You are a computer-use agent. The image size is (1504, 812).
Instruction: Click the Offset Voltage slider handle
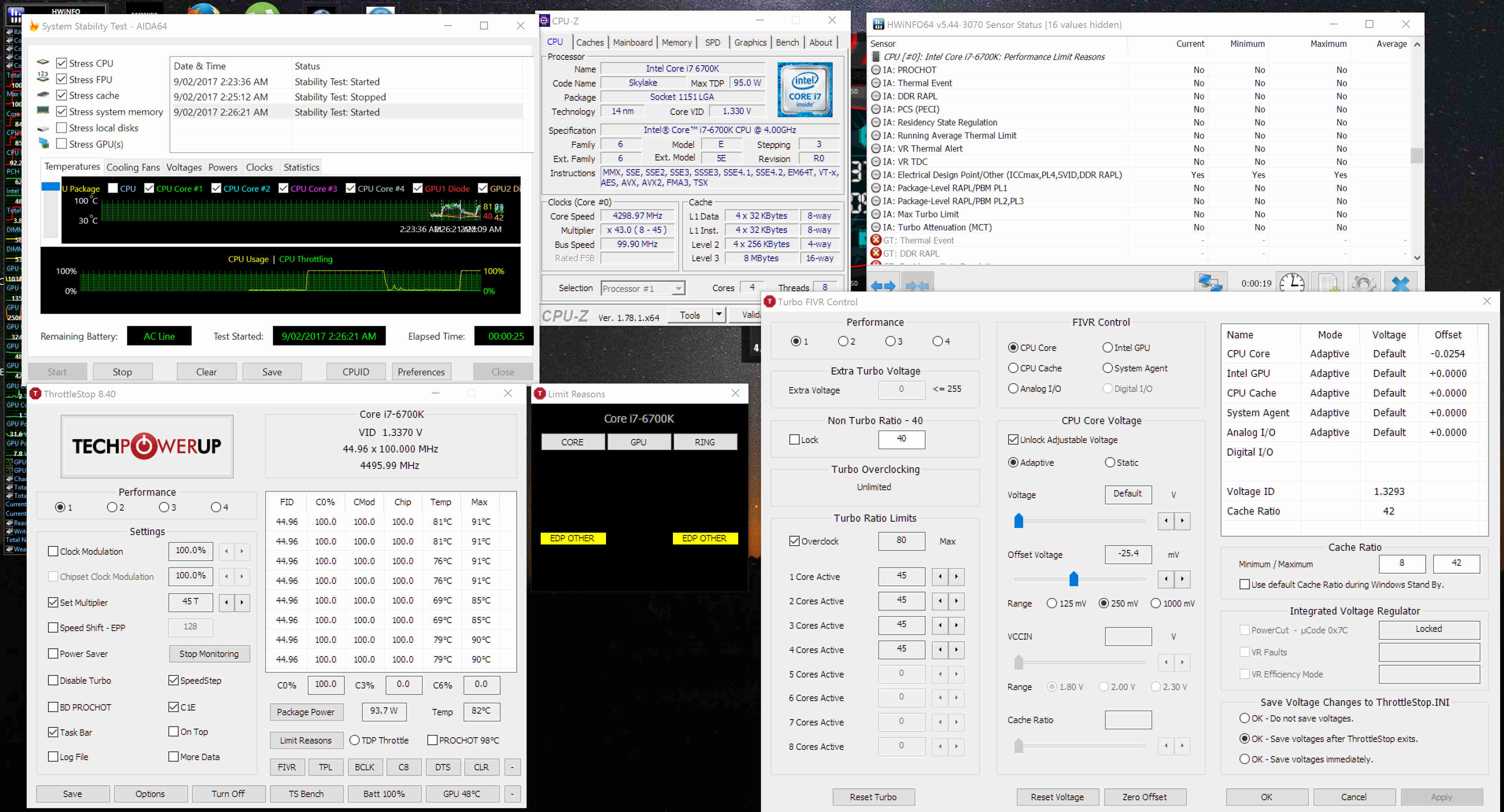click(1073, 579)
